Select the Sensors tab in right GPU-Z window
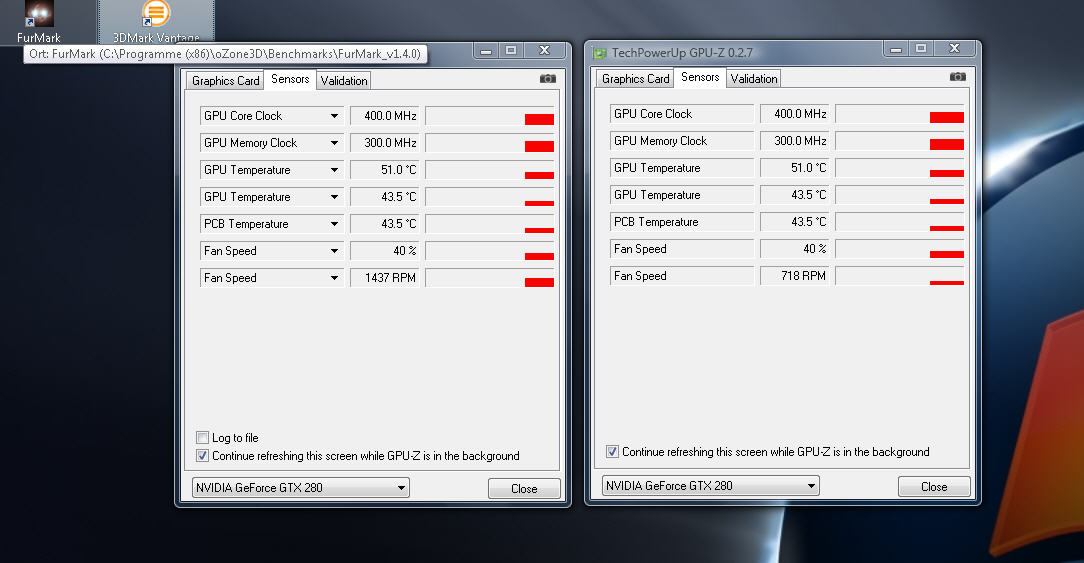 click(x=700, y=77)
